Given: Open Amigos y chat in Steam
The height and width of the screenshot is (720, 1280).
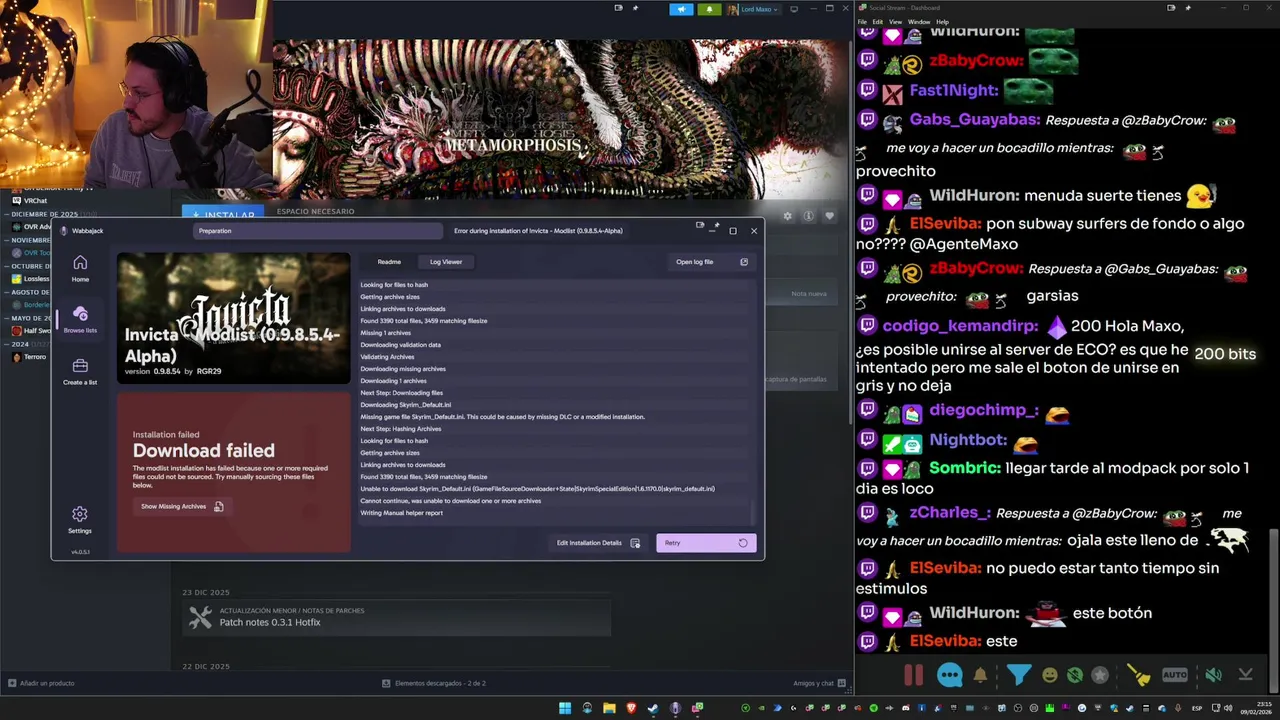Looking at the screenshot, I should (819, 683).
